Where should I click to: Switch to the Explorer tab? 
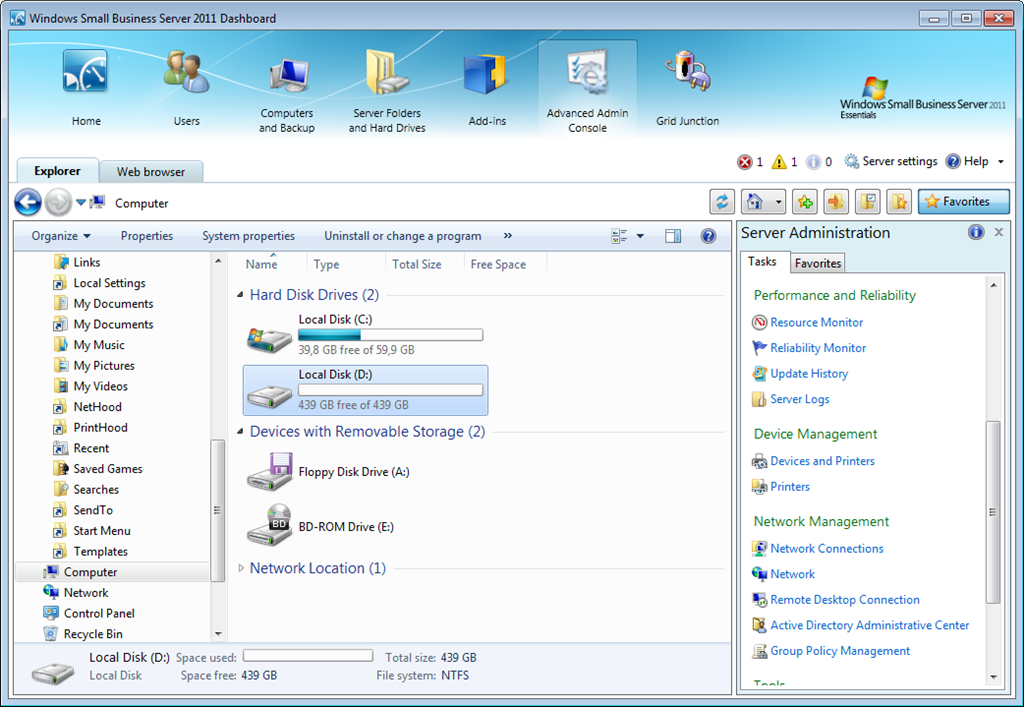point(57,171)
